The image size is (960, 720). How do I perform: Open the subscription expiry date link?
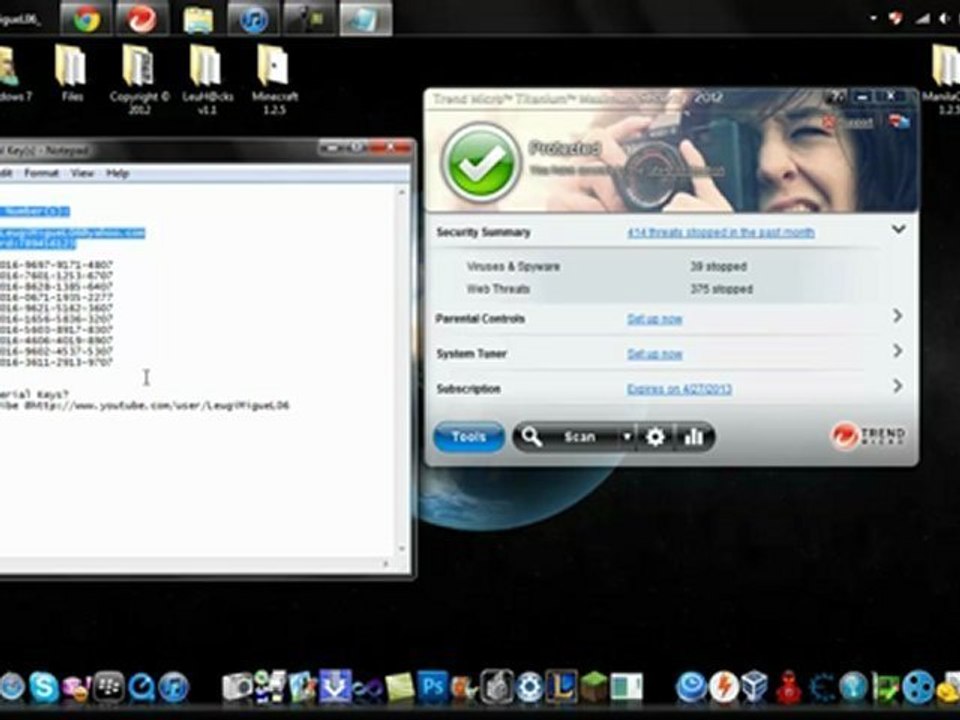click(x=679, y=389)
